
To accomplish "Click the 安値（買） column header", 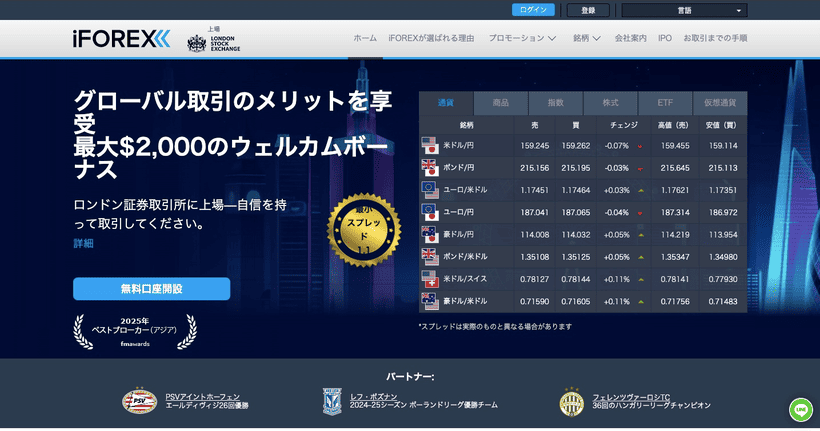I will coord(721,125).
